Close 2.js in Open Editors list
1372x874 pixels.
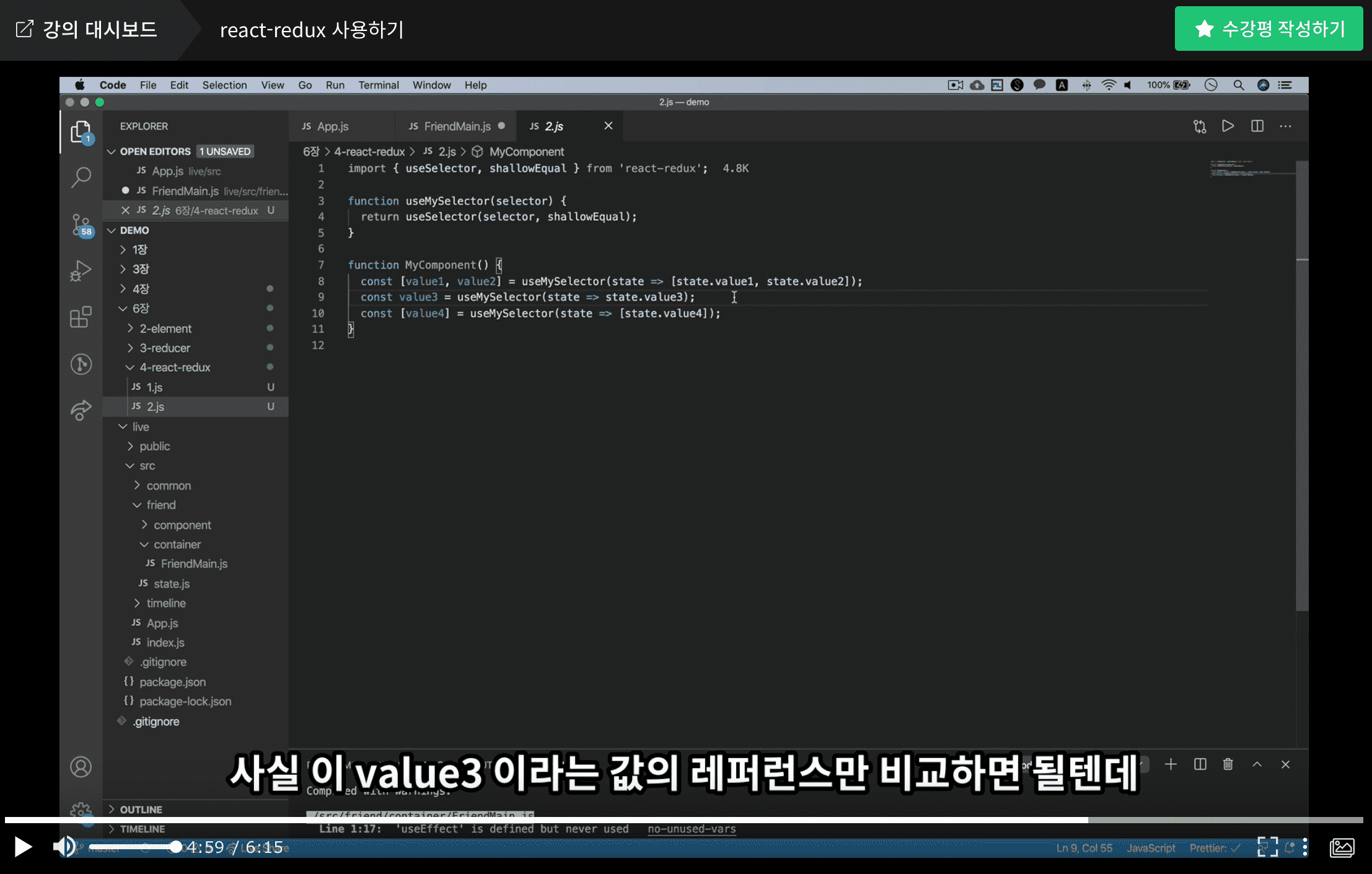[x=125, y=210]
